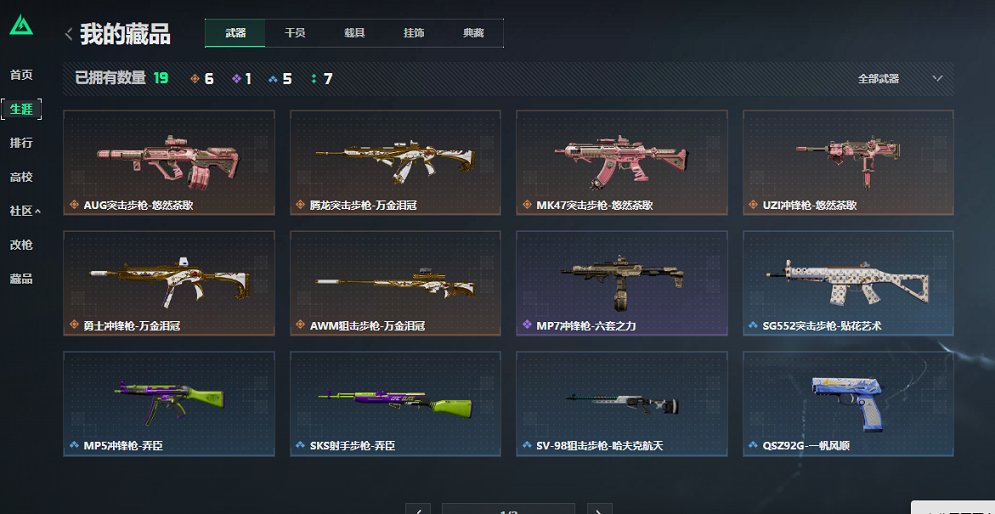Viewport: 995px width, 514px height.
Task: Go to previous page with left arrow
Action: (x=418, y=509)
